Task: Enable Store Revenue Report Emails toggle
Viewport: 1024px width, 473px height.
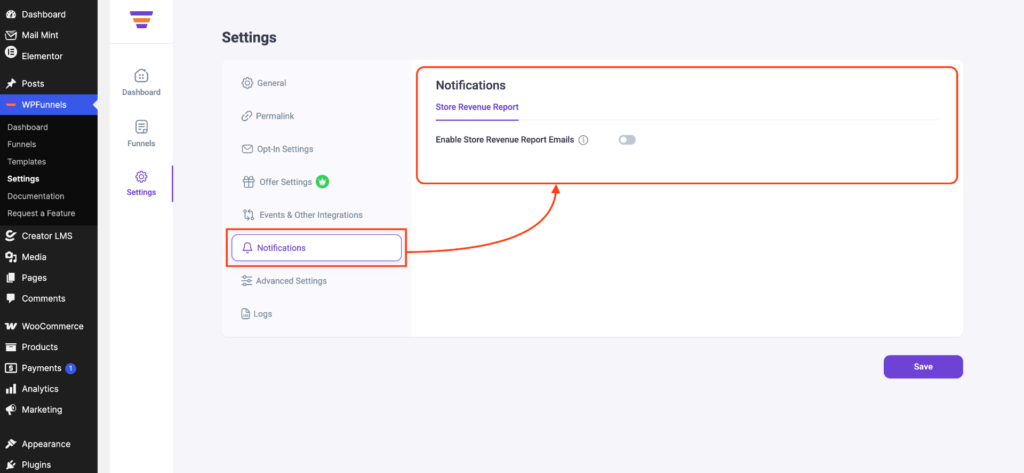Action: pyautogui.click(x=627, y=140)
